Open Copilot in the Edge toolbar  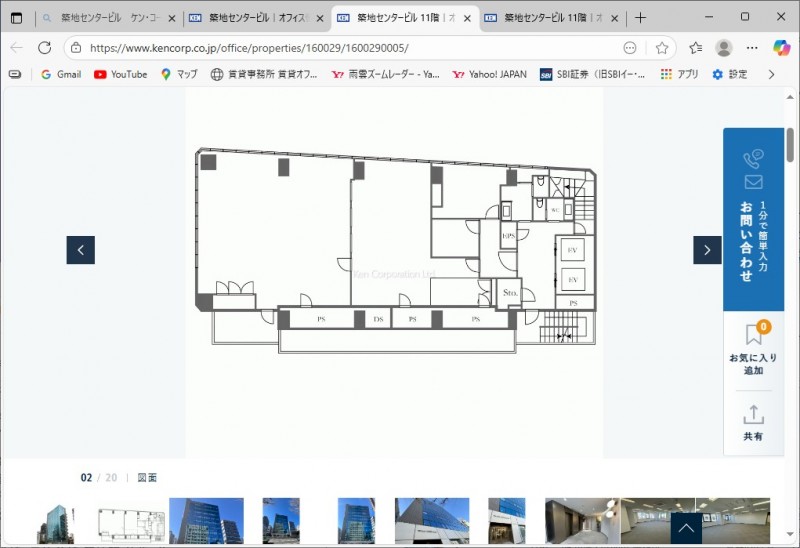(781, 47)
